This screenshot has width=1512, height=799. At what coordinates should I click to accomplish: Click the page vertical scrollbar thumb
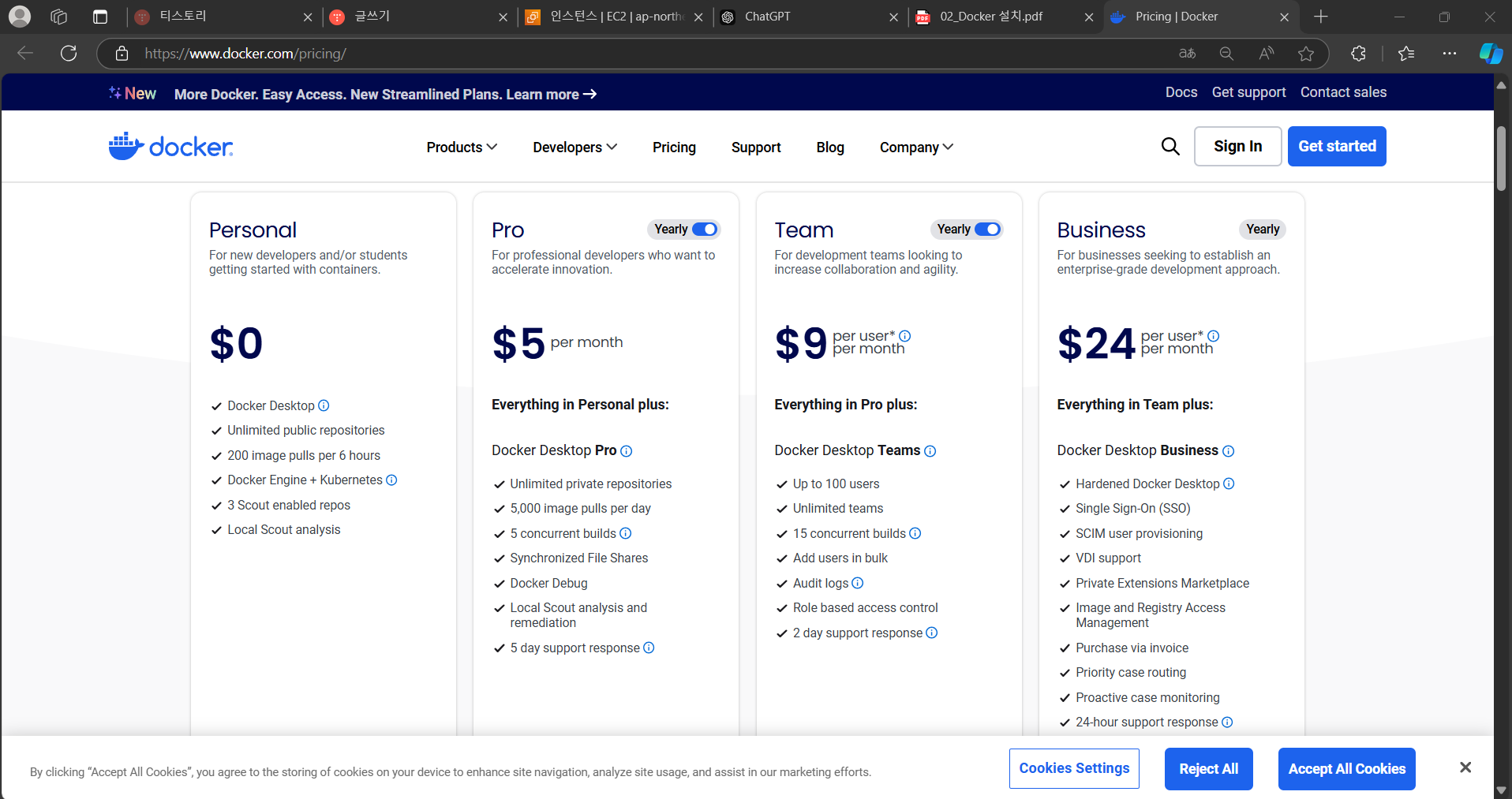(1501, 158)
